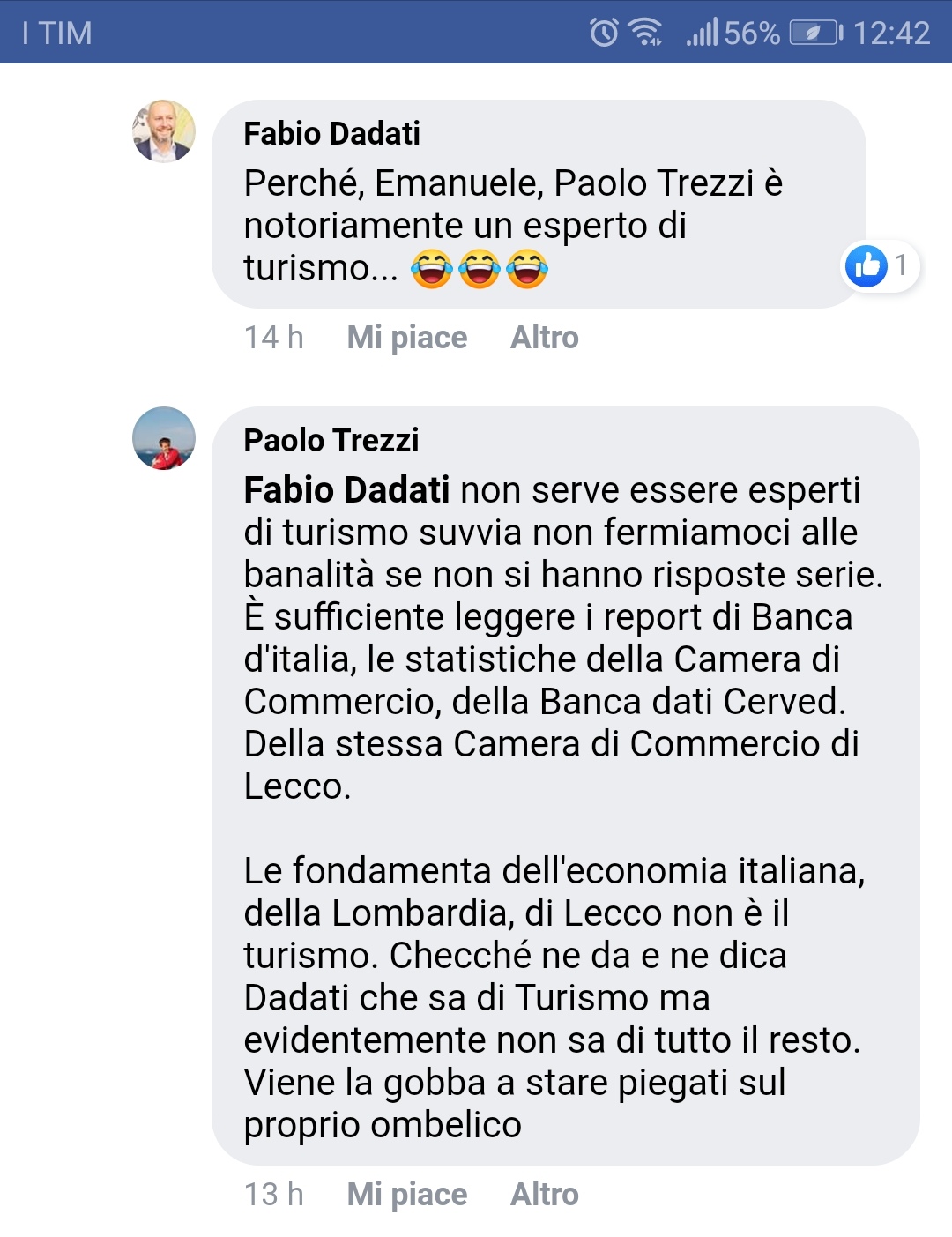The width and height of the screenshot is (952, 1237).
Task: Follow the bold Fabio Dadati mention in reply
Action: point(346,490)
